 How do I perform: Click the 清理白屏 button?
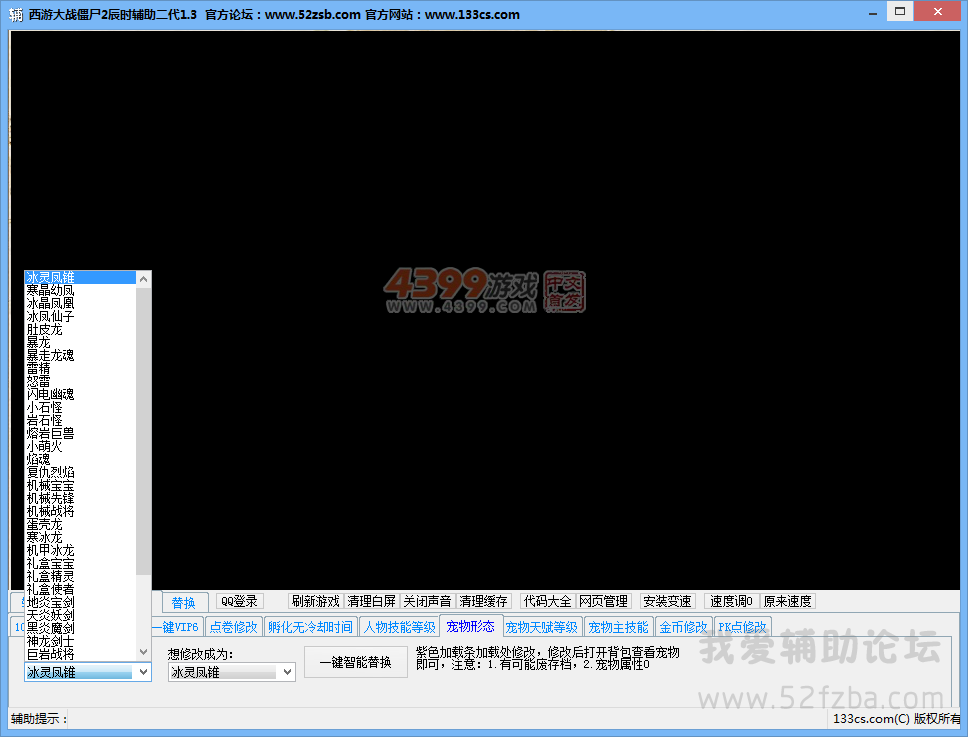(x=371, y=601)
